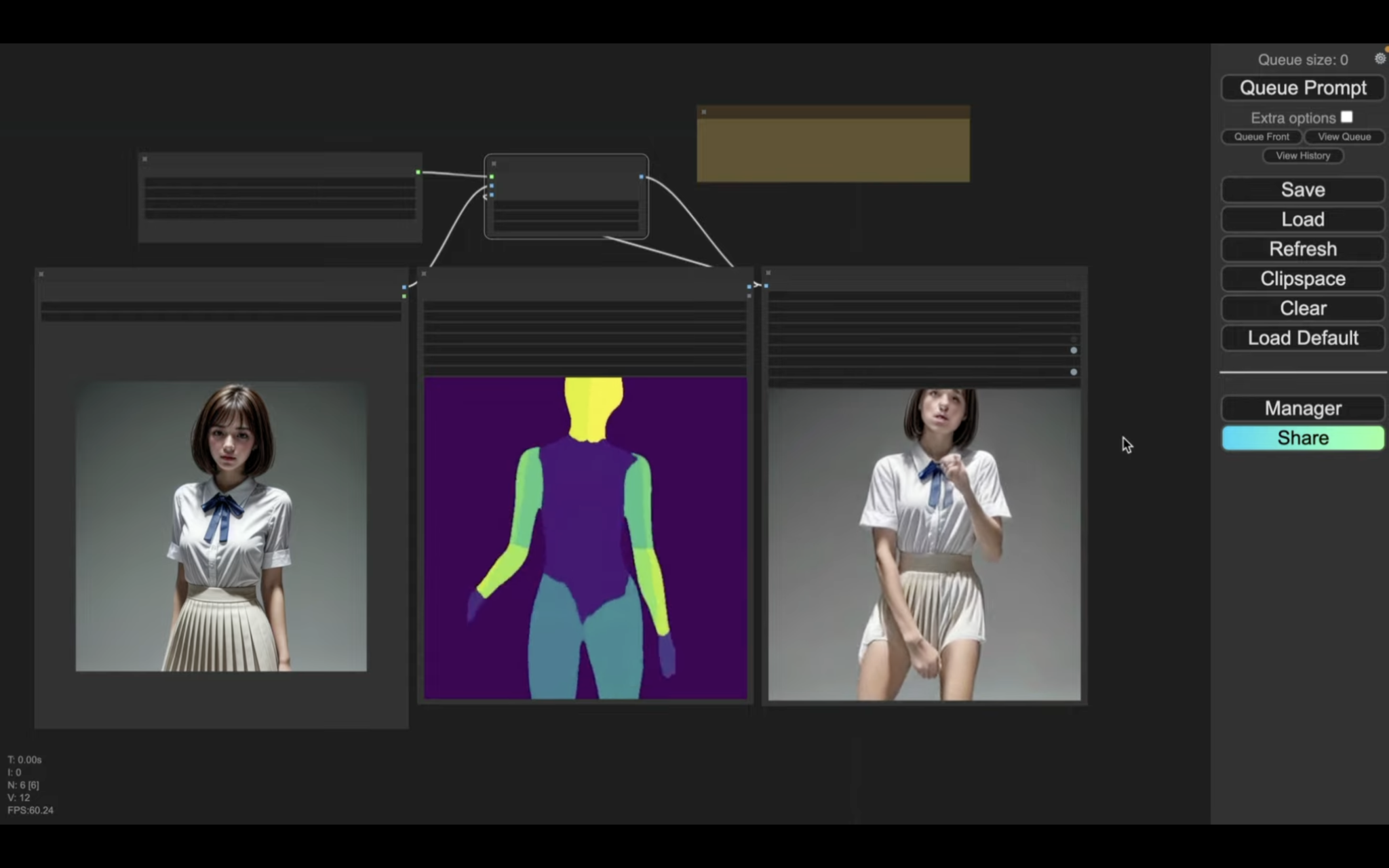The width and height of the screenshot is (1389, 868).
Task: Collapse the segmentation preview node's header dot
Action: [x=424, y=273]
